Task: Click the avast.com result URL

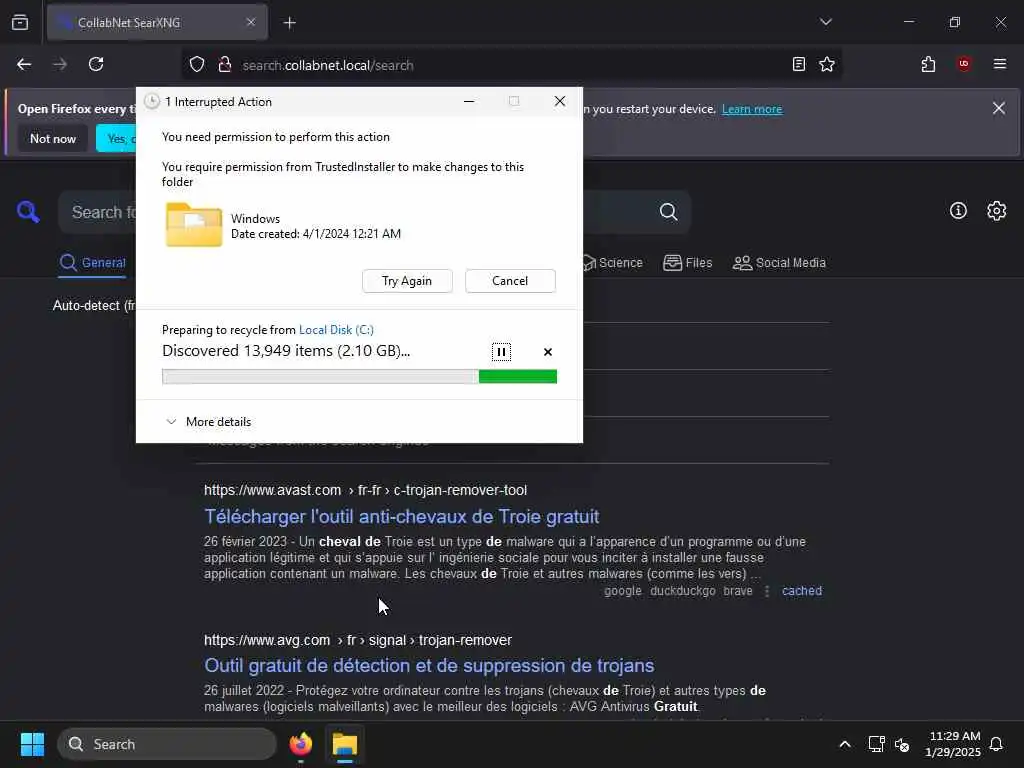Action: [x=365, y=490]
